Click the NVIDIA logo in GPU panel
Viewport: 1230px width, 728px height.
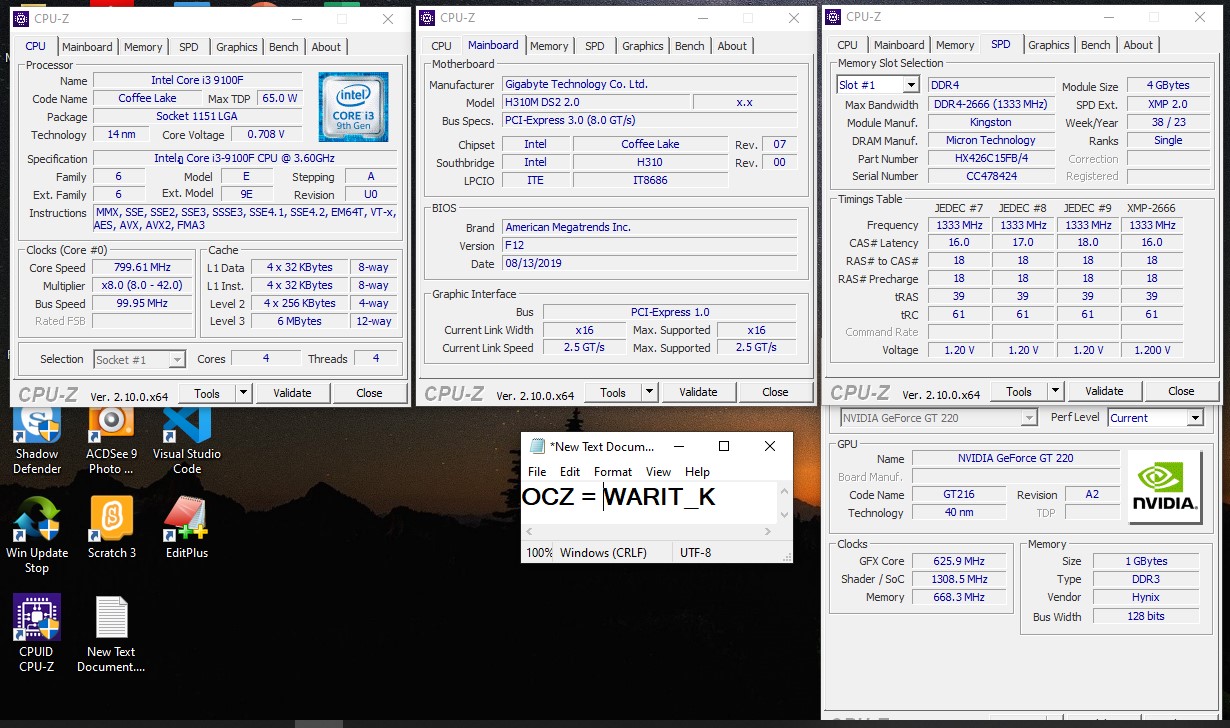coord(1165,487)
